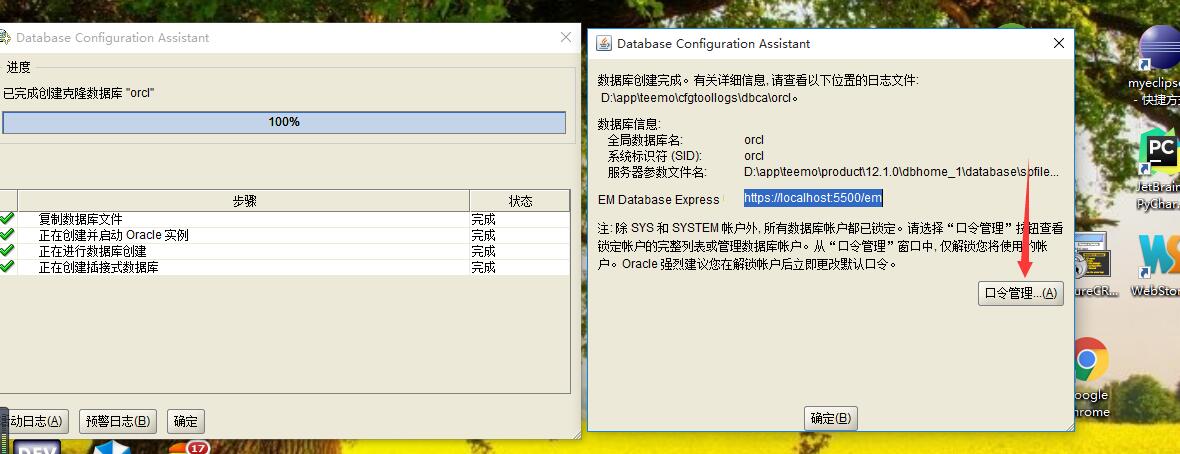Click the left window's title bar icon
Image resolution: width=1180 pixels, height=454 pixels.
pyautogui.click(x=4, y=37)
